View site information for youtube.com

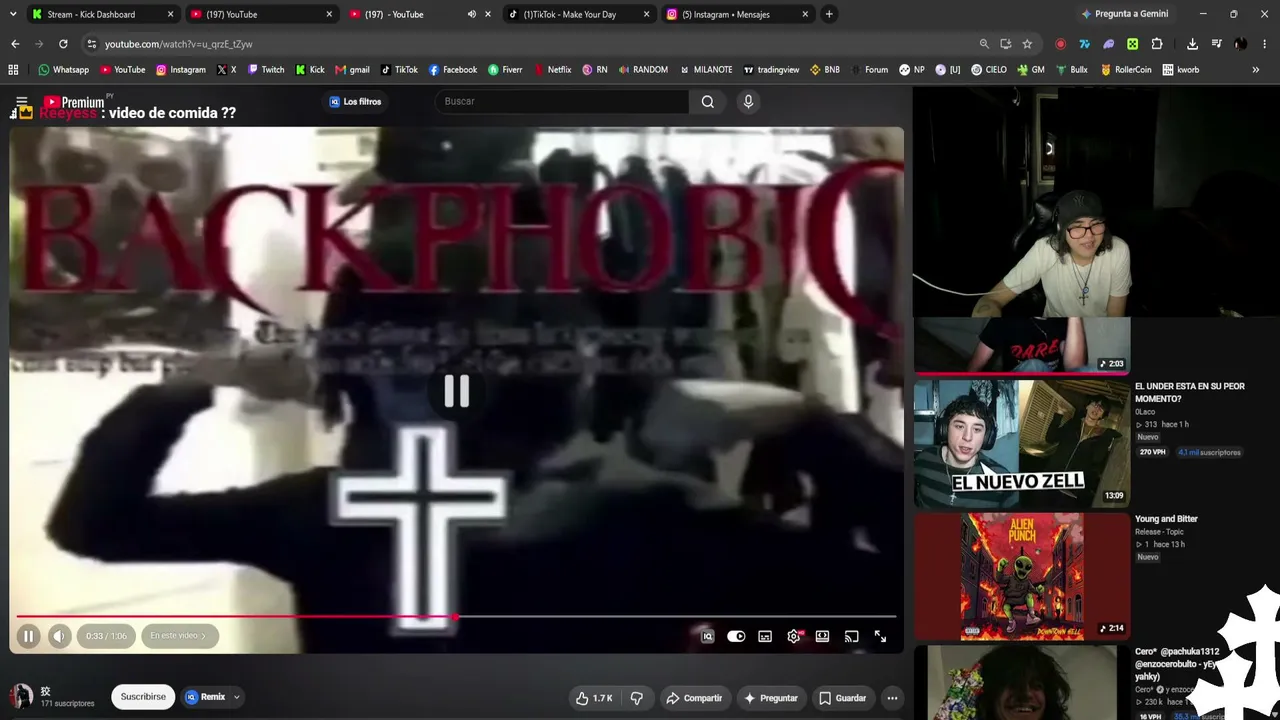[92, 44]
